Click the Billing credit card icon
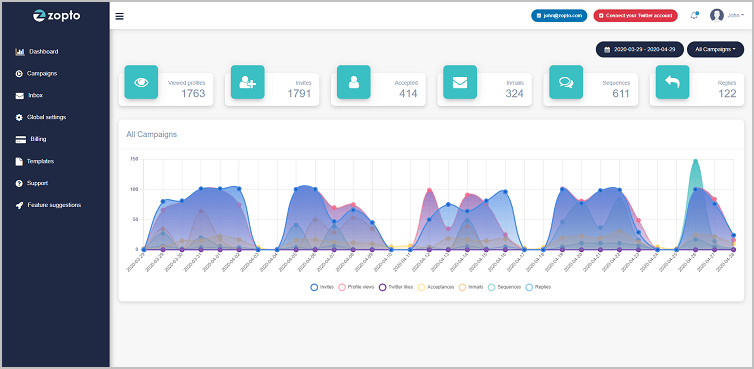 20,140
